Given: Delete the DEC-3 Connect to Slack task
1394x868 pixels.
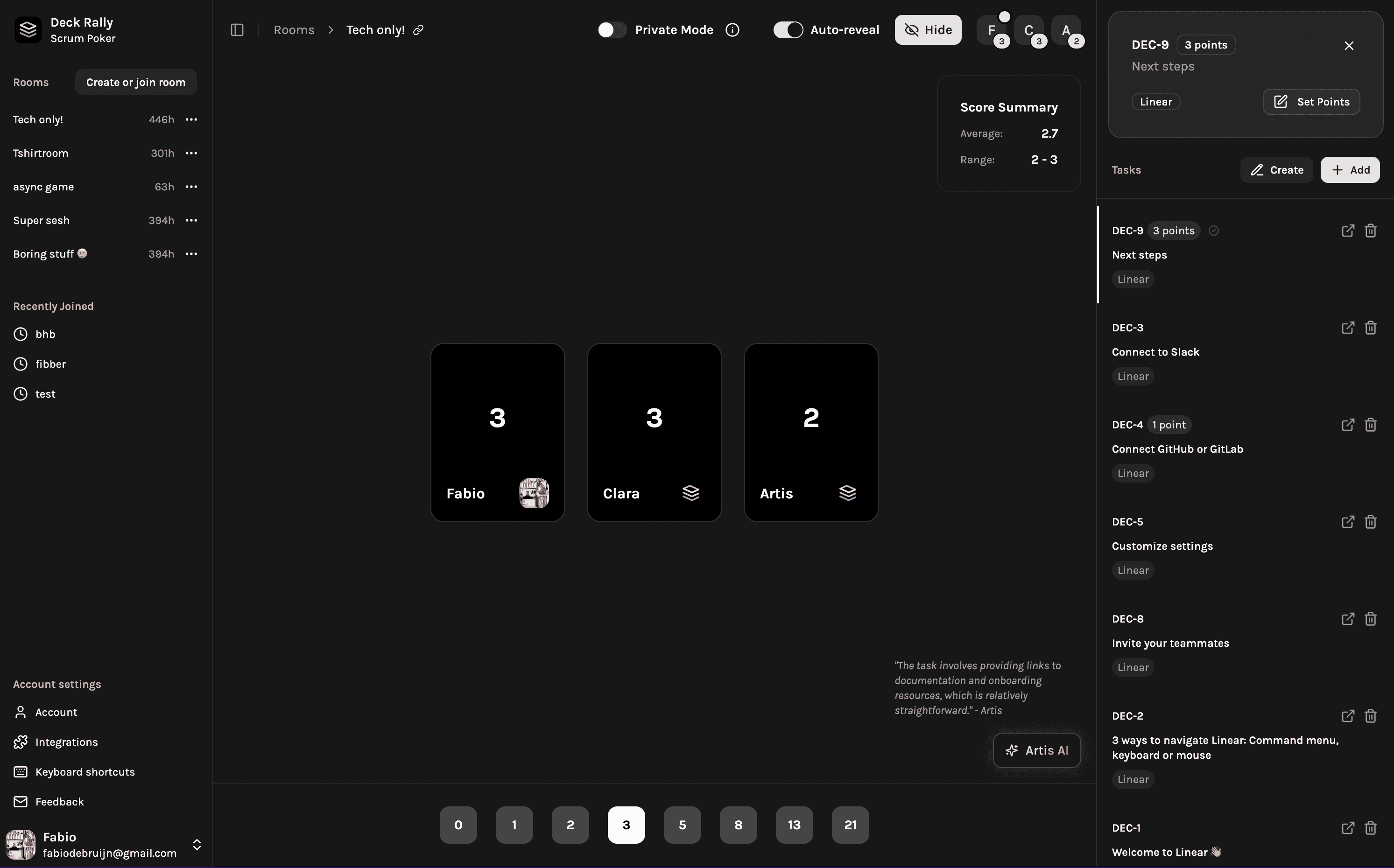Looking at the screenshot, I should [x=1371, y=328].
